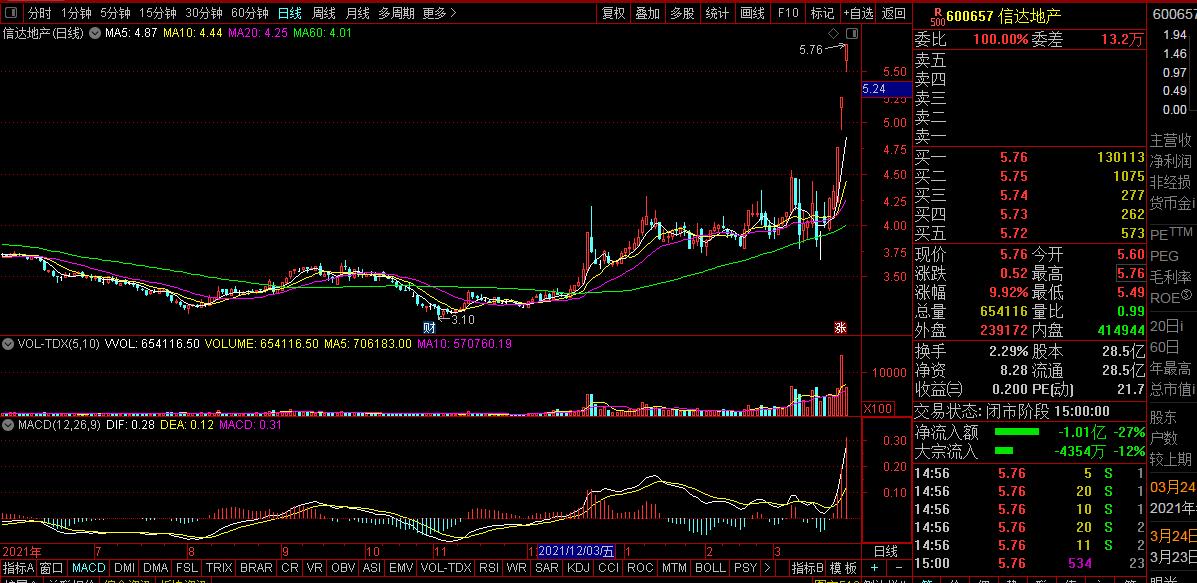The height and width of the screenshot is (583, 1197).
Task: Zoom in with the plus button
Action: click(x=875, y=569)
